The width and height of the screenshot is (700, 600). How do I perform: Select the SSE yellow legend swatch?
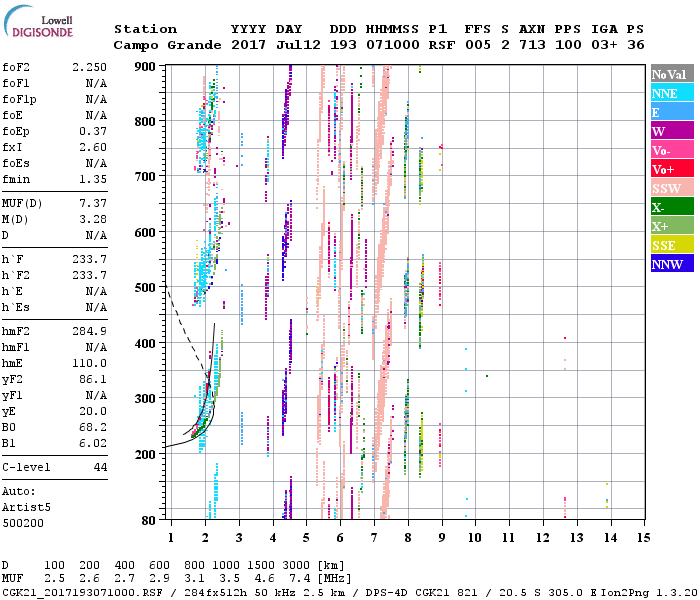tap(672, 245)
